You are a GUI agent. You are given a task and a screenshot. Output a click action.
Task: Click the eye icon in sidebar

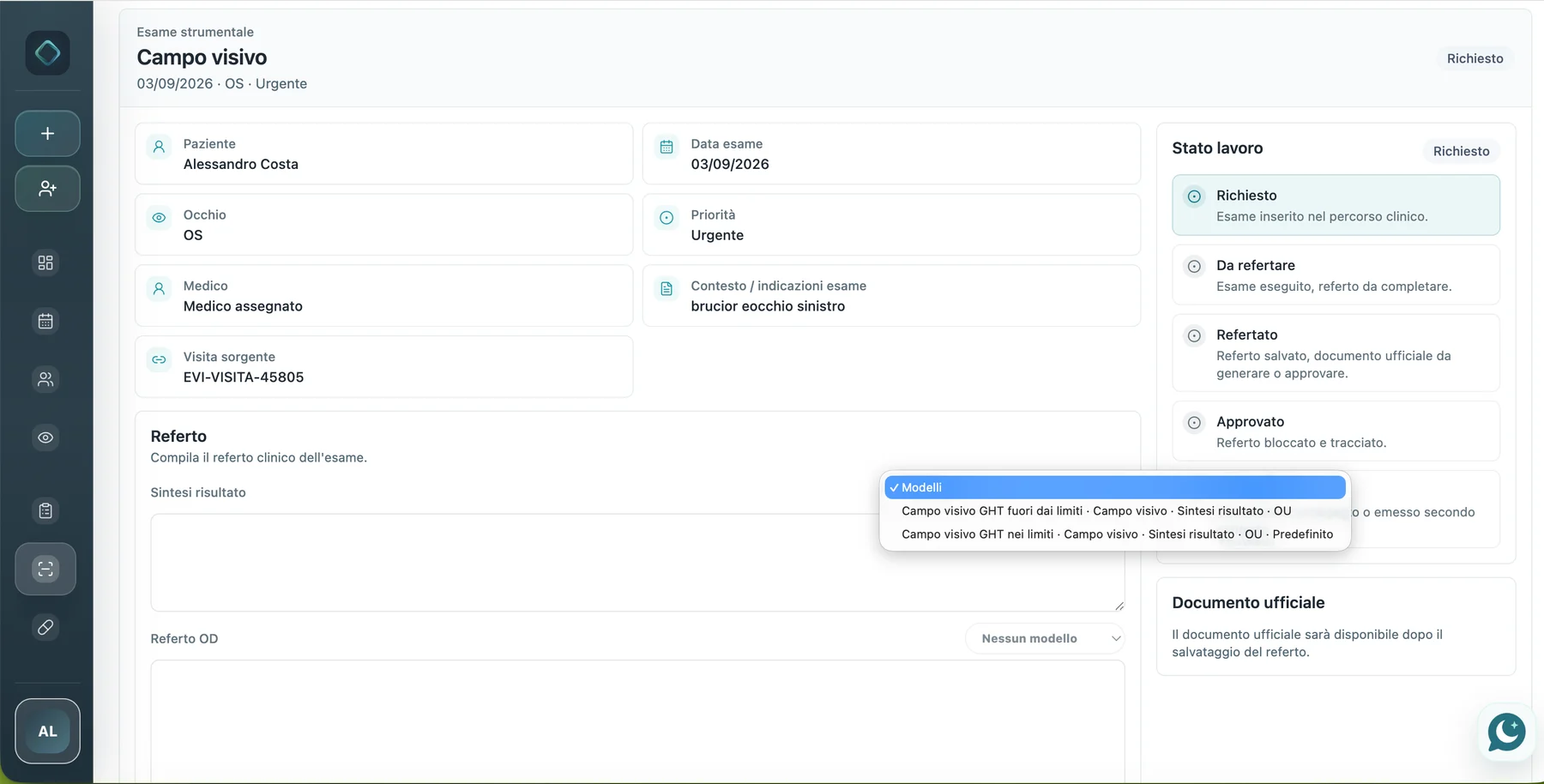point(45,437)
